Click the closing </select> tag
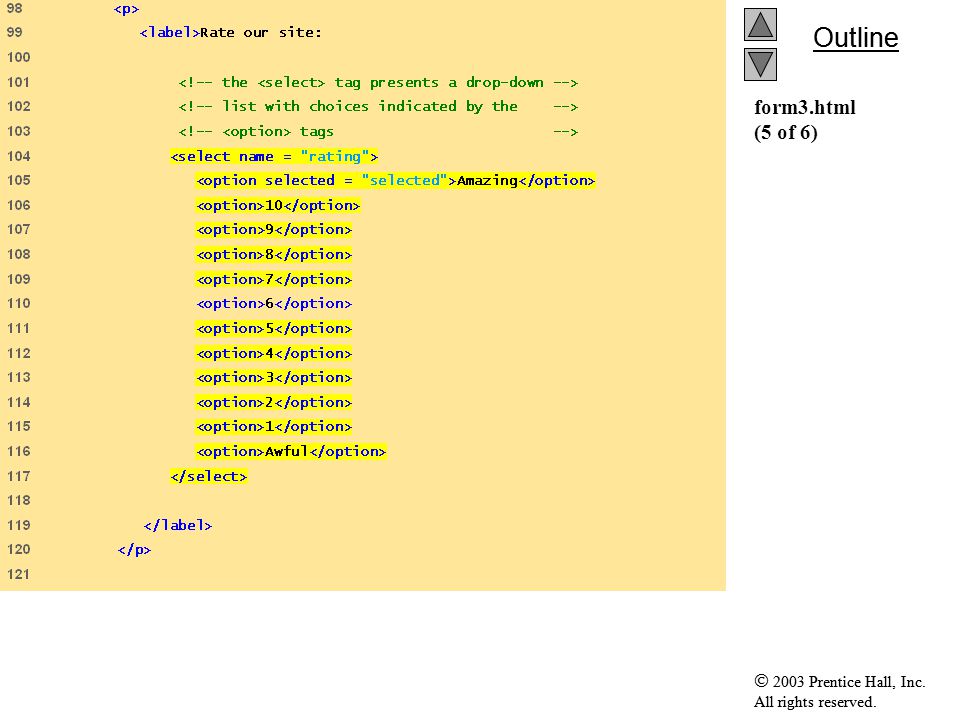960x720 pixels. 209,476
